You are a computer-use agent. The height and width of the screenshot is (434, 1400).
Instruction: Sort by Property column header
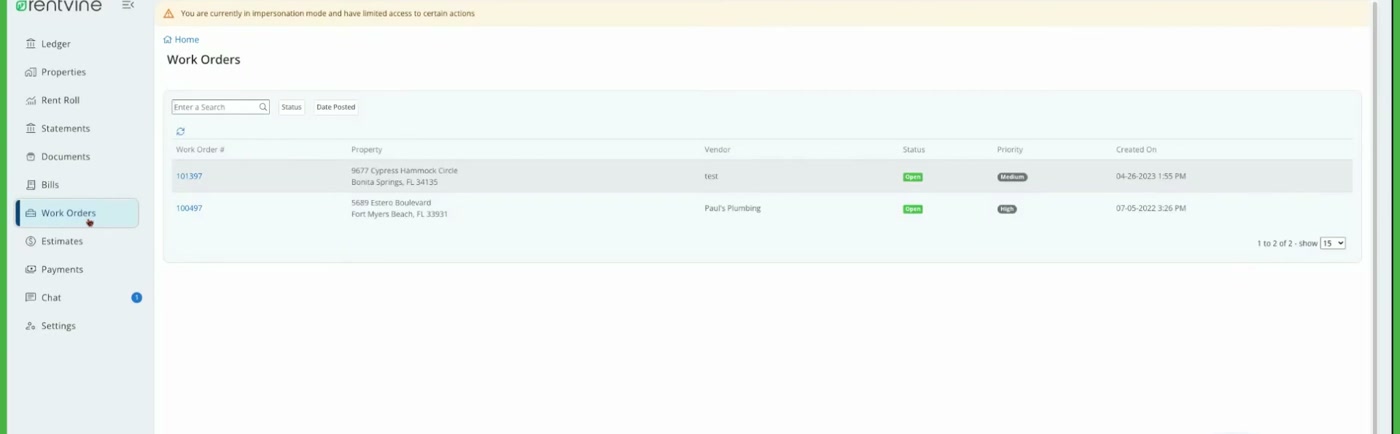click(366, 150)
